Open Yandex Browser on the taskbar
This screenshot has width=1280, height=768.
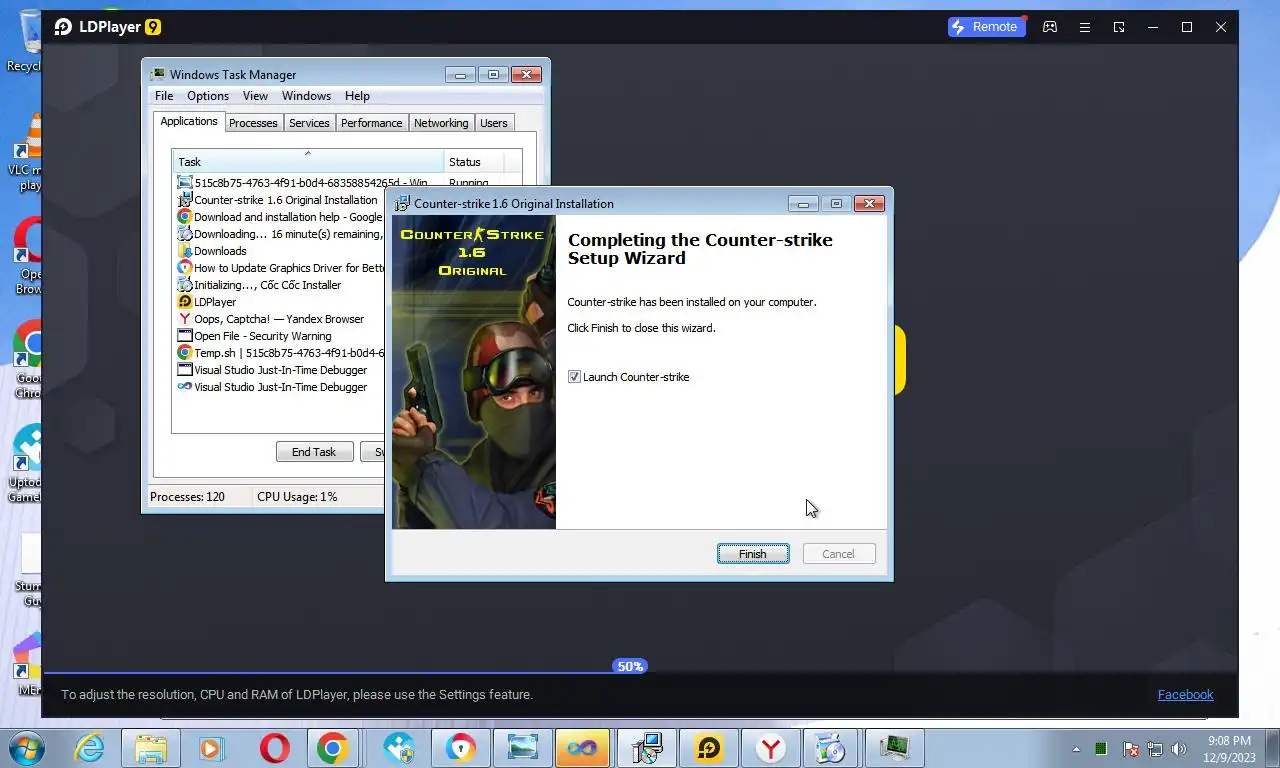coord(771,748)
